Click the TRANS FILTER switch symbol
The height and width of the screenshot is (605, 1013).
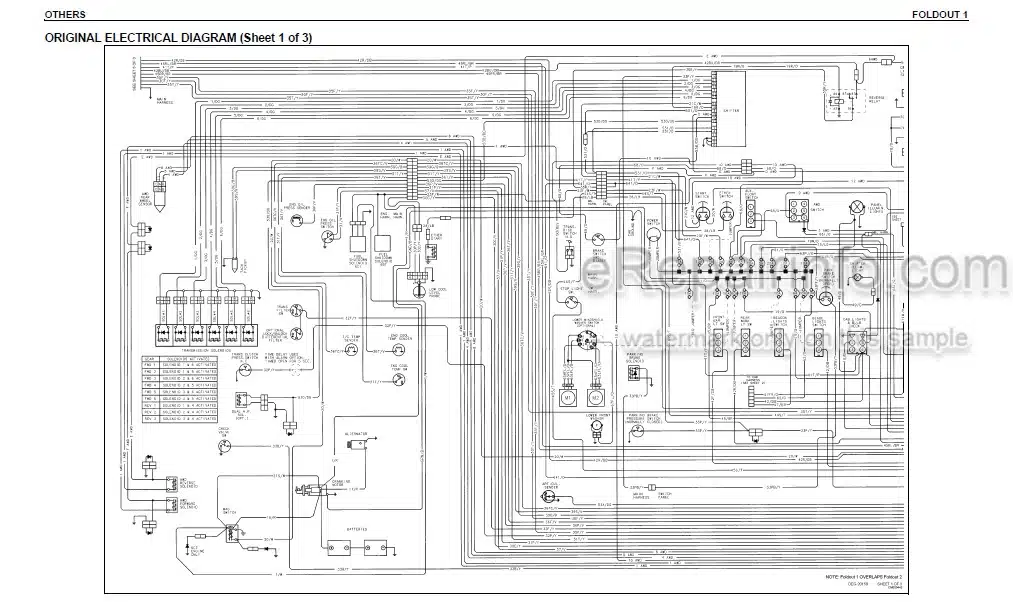297,311
